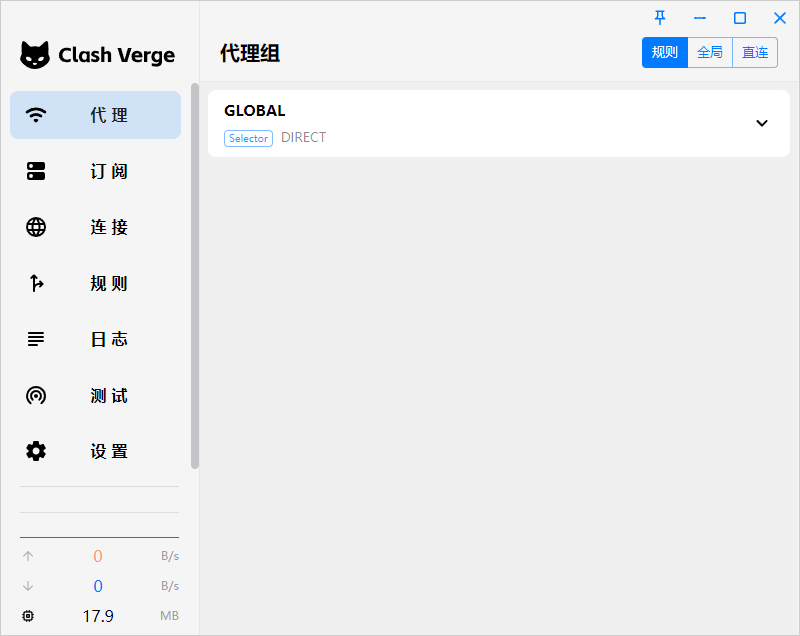Select the 规则 (Rule) mode tab
Image resolution: width=800 pixels, height=636 pixels.
[x=664, y=52]
